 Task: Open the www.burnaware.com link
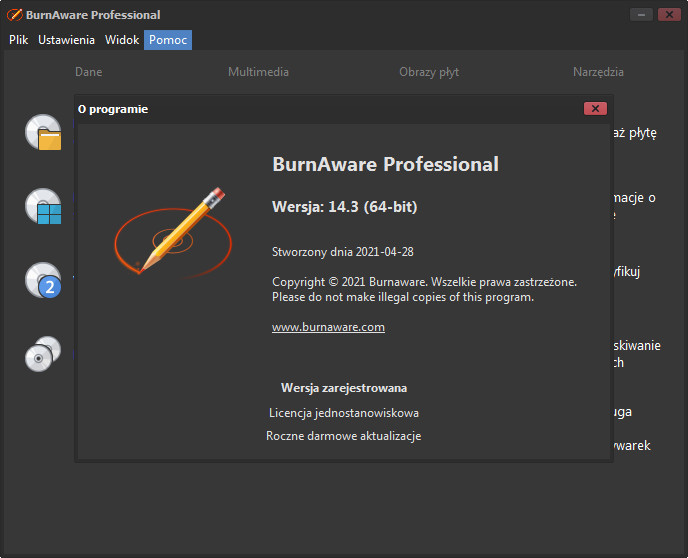[x=328, y=327]
